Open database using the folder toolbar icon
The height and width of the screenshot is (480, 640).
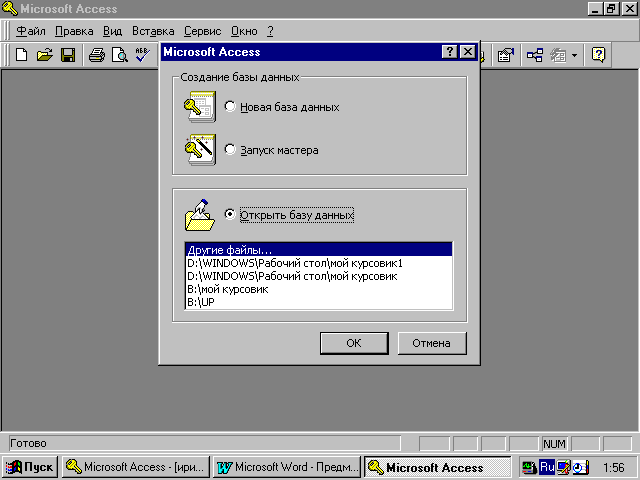[44, 54]
